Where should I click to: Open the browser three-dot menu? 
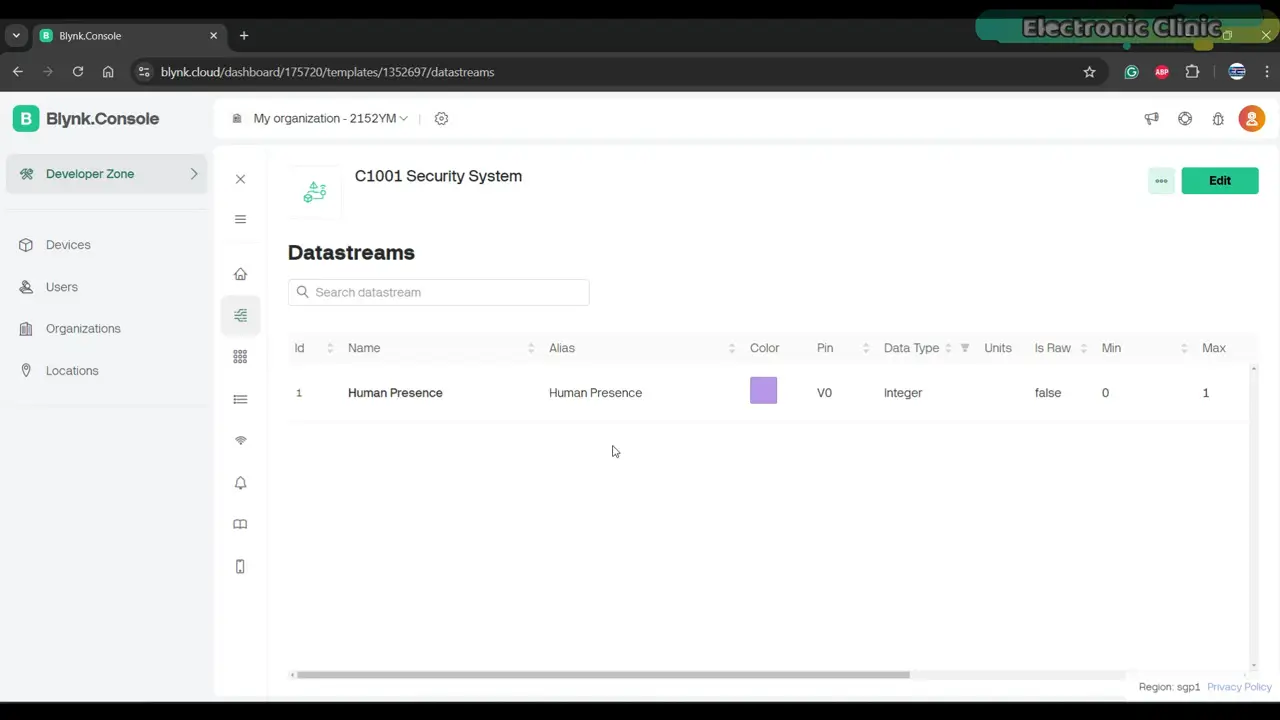pos(1268,72)
